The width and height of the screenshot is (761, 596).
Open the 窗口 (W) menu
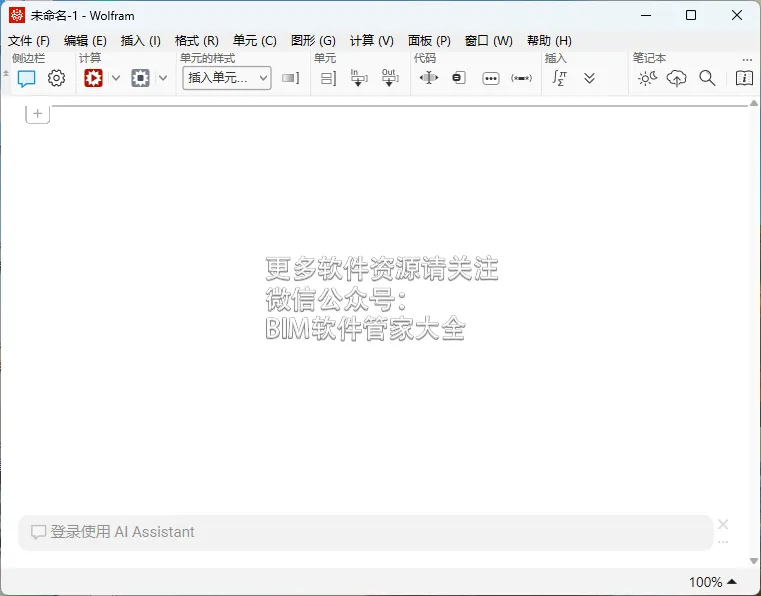(488, 41)
